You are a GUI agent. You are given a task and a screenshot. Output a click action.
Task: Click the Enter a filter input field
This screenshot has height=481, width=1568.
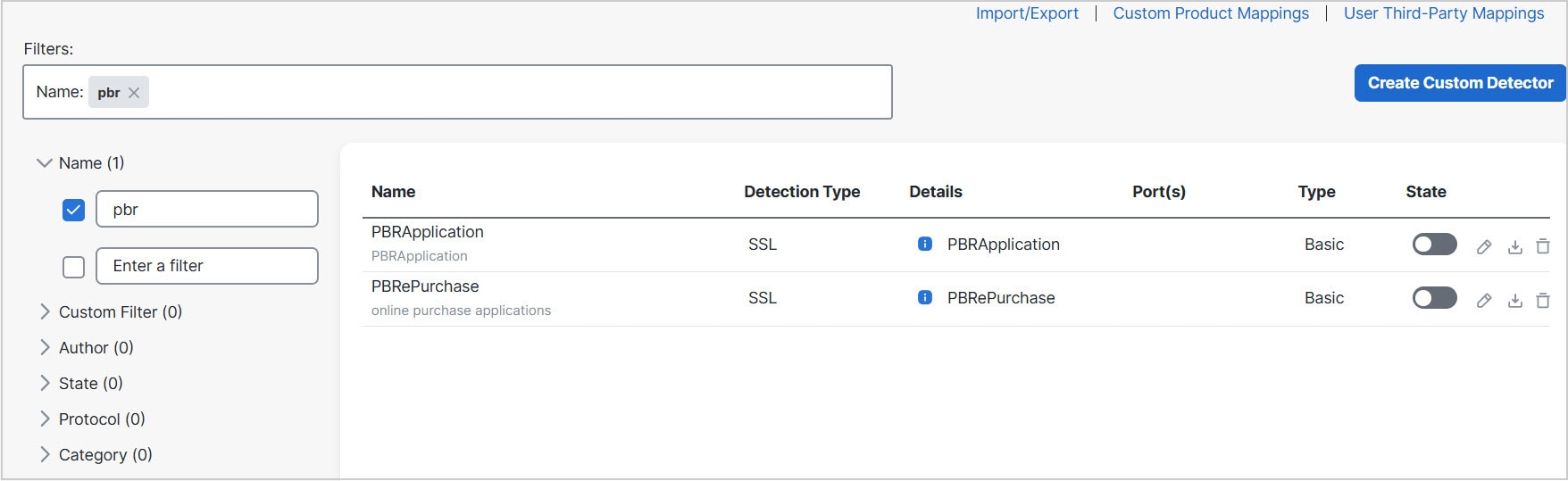click(206, 266)
